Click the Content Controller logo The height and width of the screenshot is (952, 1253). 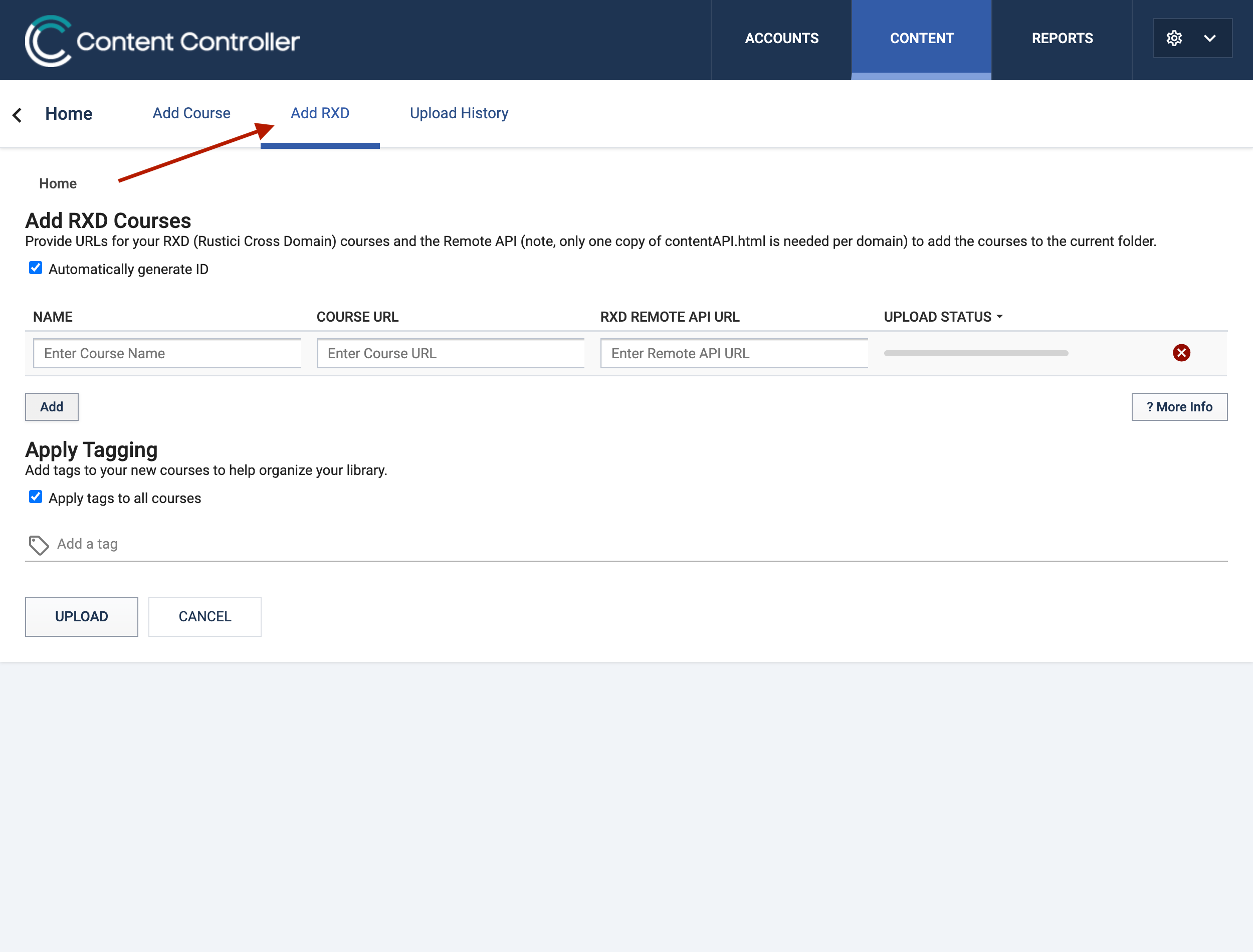pos(161,40)
